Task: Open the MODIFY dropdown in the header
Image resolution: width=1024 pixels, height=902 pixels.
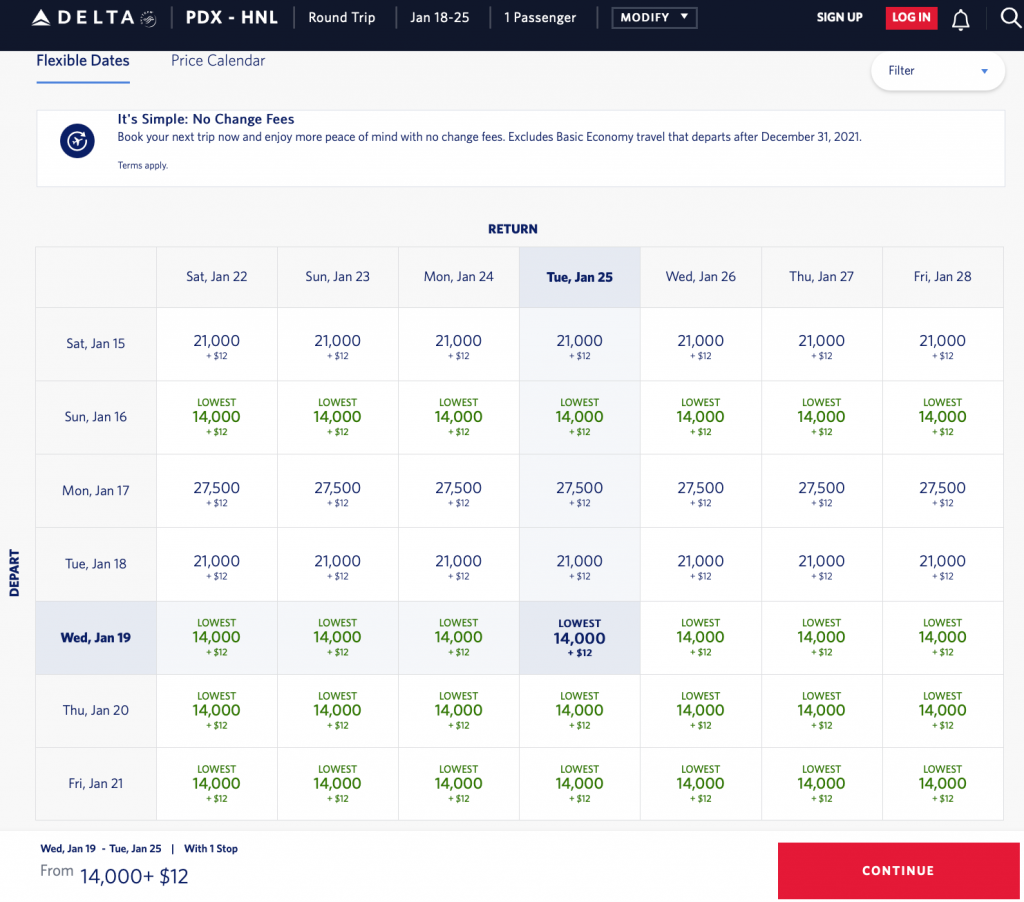Action: click(x=654, y=18)
